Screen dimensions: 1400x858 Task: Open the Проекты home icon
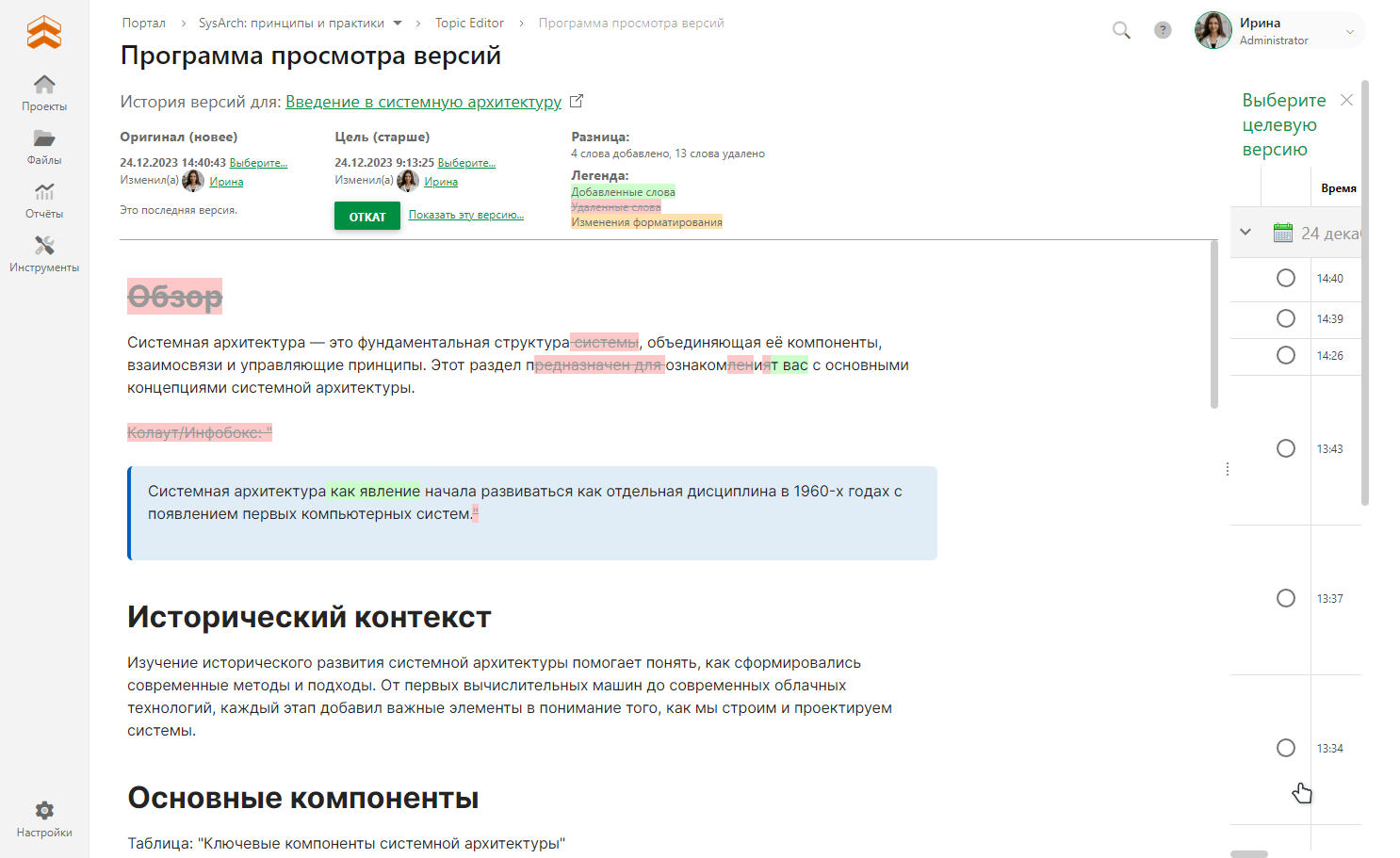pos(44,85)
